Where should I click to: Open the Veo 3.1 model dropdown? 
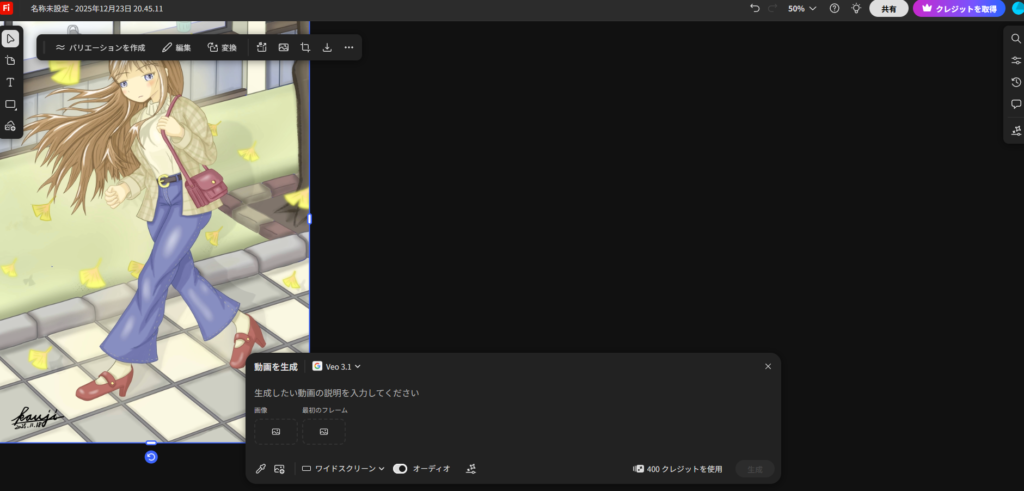(x=337, y=367)
